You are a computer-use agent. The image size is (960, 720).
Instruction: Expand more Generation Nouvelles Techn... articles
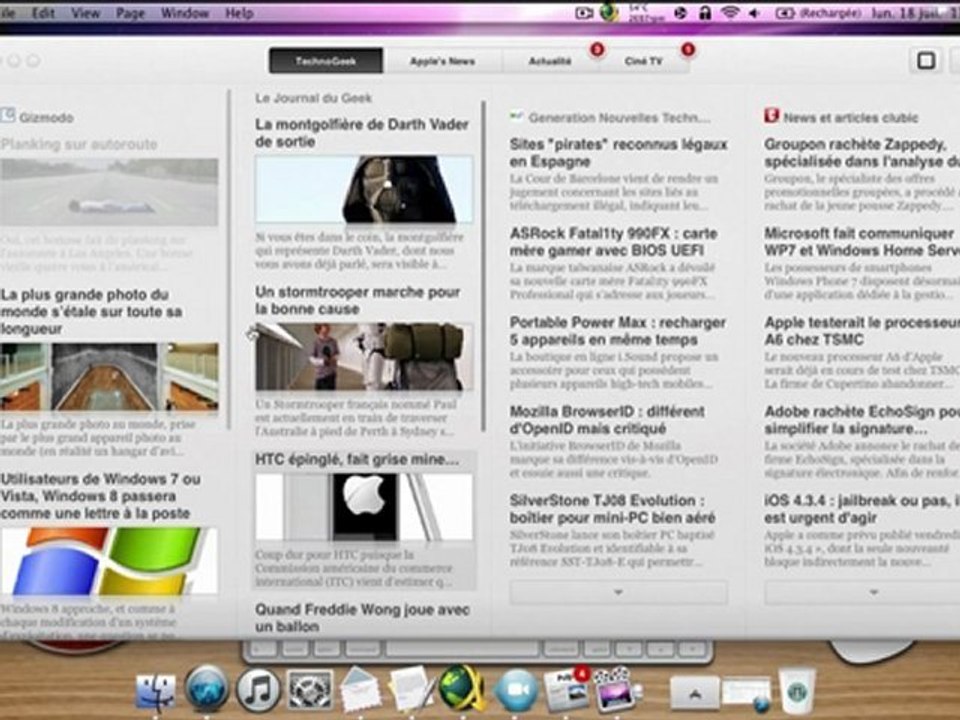coord(618,592)
